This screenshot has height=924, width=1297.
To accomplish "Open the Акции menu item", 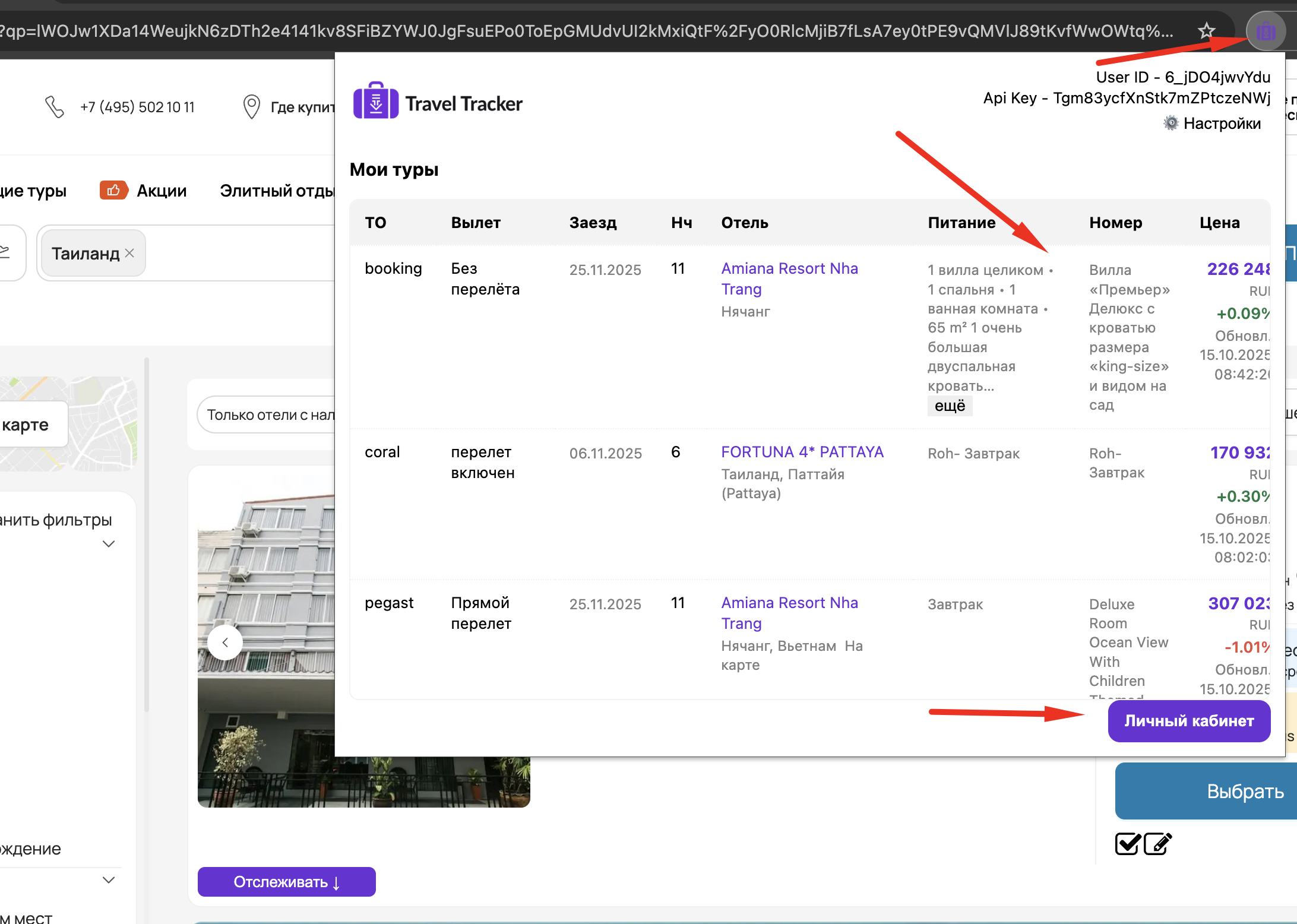I will (162, 191).
